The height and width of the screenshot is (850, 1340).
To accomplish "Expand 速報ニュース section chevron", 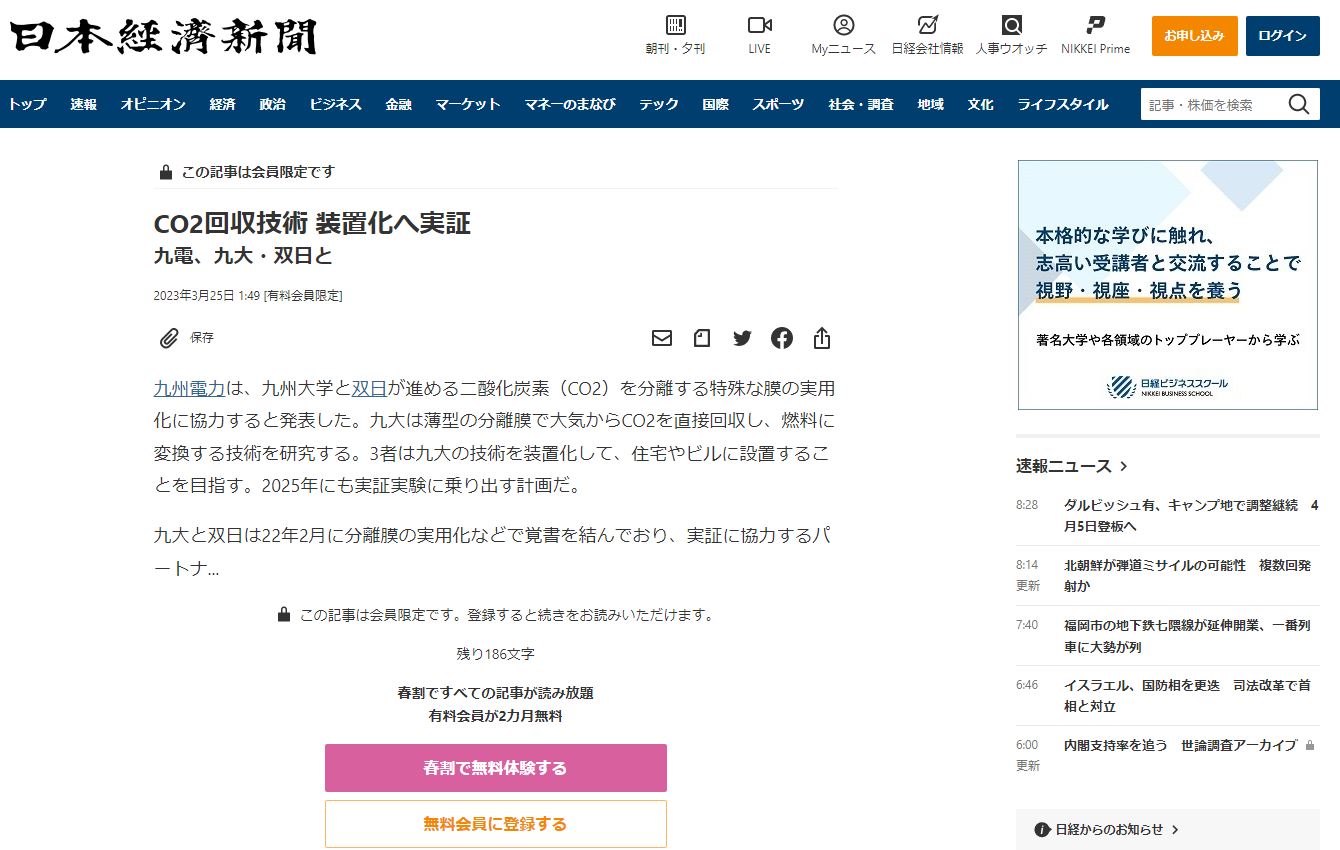I will (x=1124, y=466).
